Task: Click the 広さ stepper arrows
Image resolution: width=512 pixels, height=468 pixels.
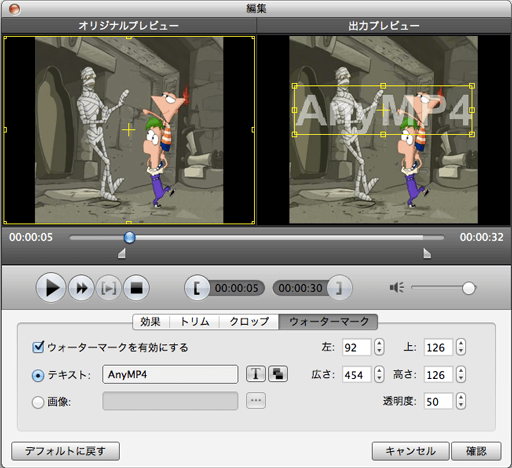Action: pyautogui.click(x=379, y=374)
